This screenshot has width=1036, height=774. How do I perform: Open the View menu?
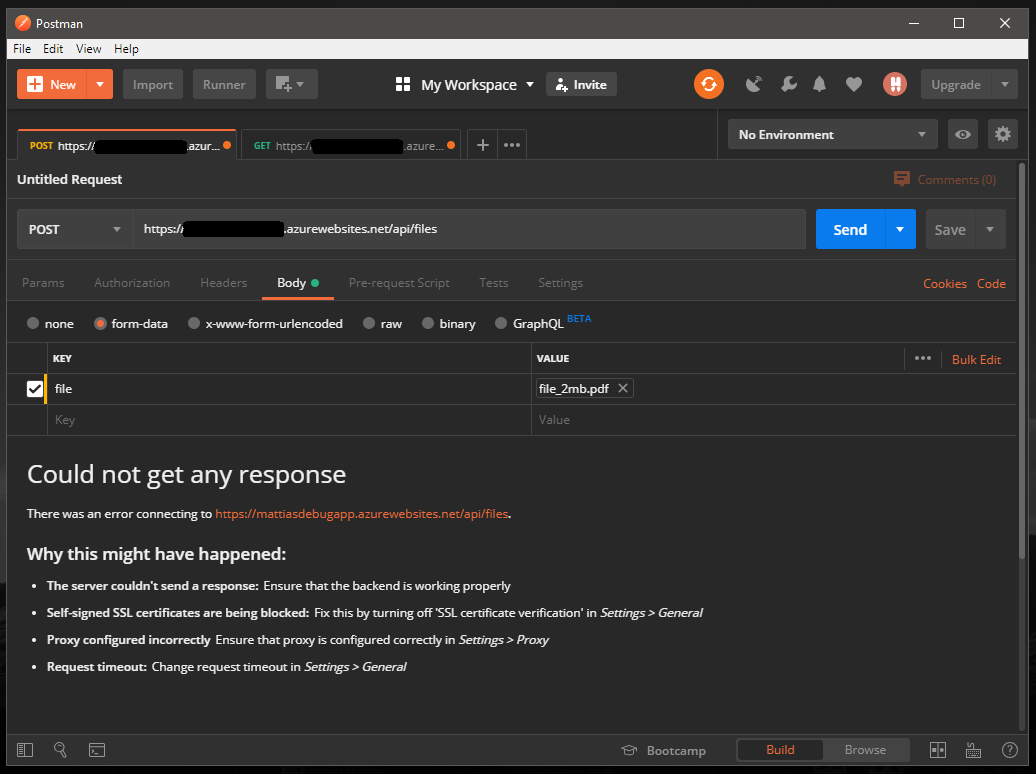tap(89, 49)
